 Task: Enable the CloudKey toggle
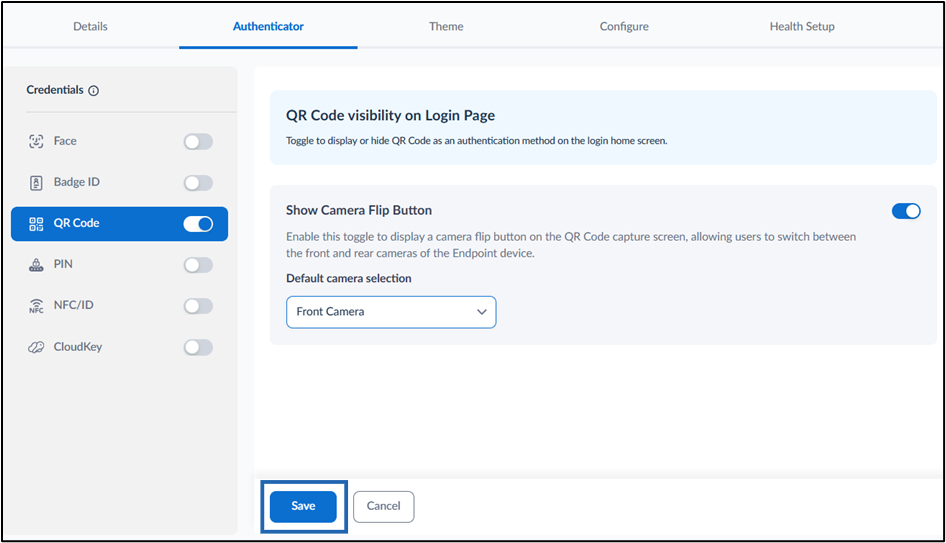tap(198, 347)
